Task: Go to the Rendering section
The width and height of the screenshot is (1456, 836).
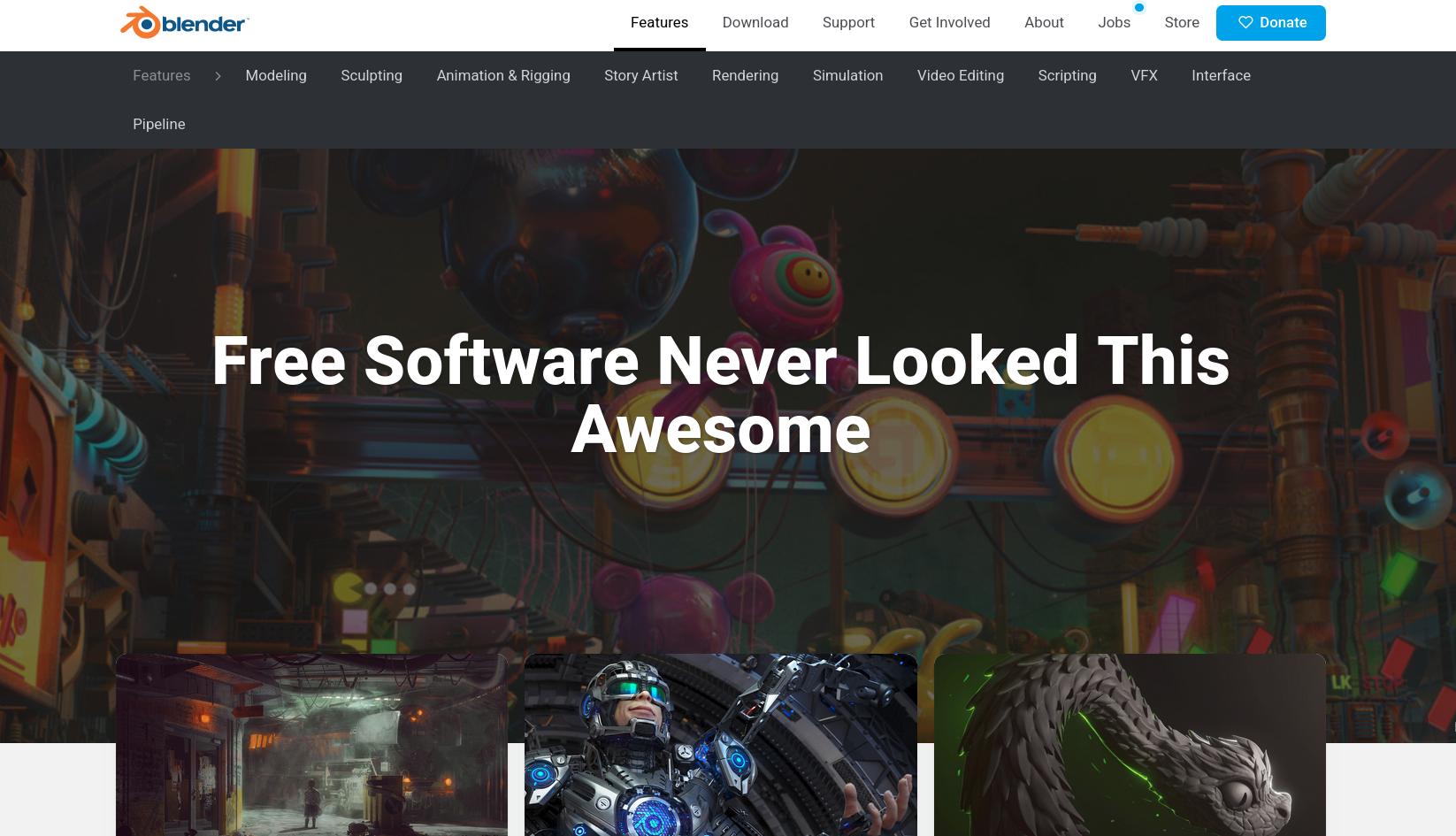Action: tap(745, 76)
